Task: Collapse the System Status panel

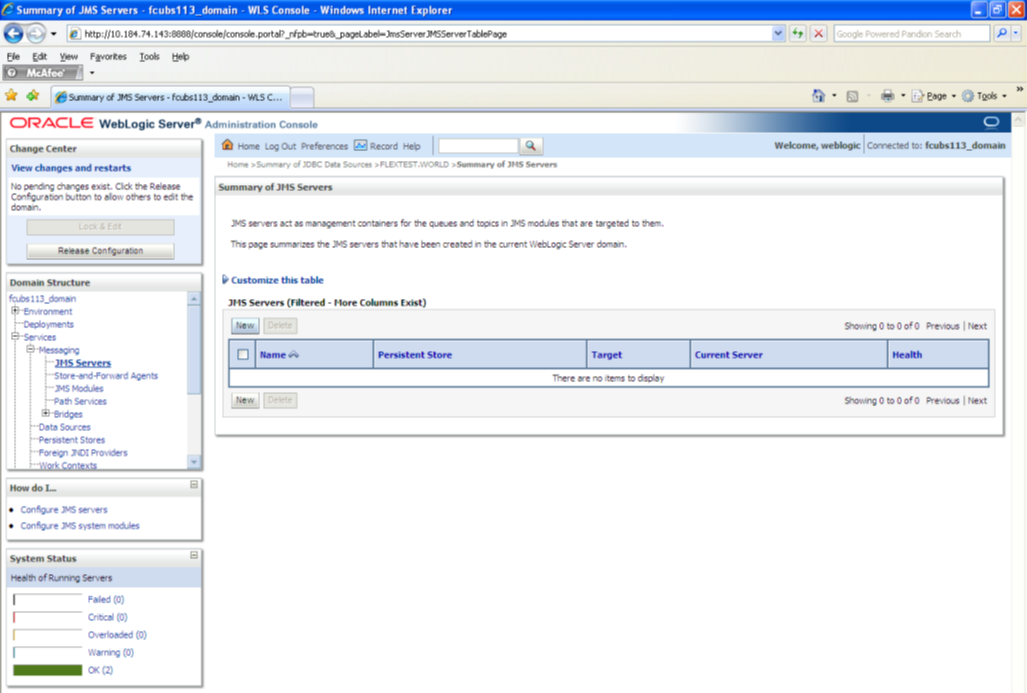Action: 194,555
